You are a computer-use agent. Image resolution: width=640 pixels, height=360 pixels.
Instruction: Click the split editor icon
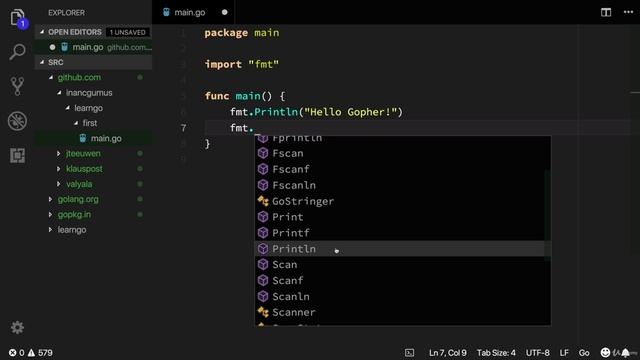pyautogui.click(x=606, y=12)
